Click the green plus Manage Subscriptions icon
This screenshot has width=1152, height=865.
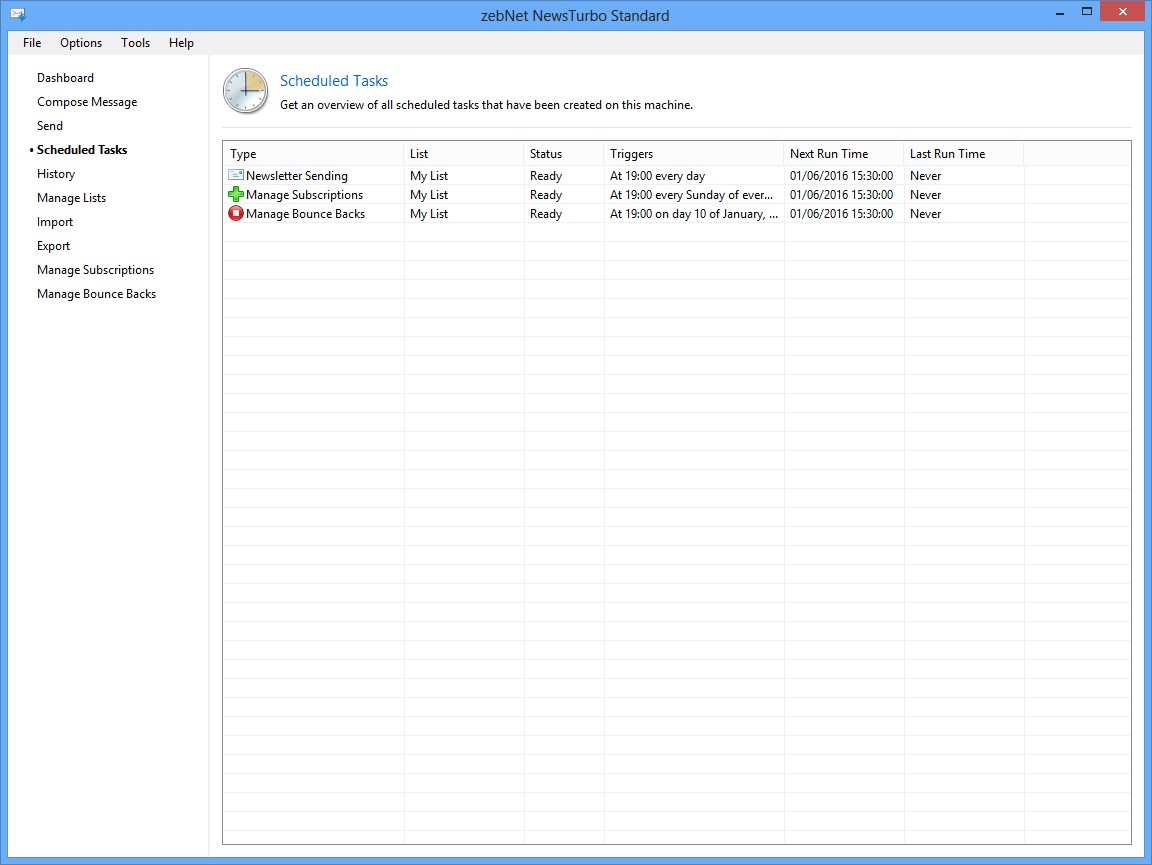(236, 195)
